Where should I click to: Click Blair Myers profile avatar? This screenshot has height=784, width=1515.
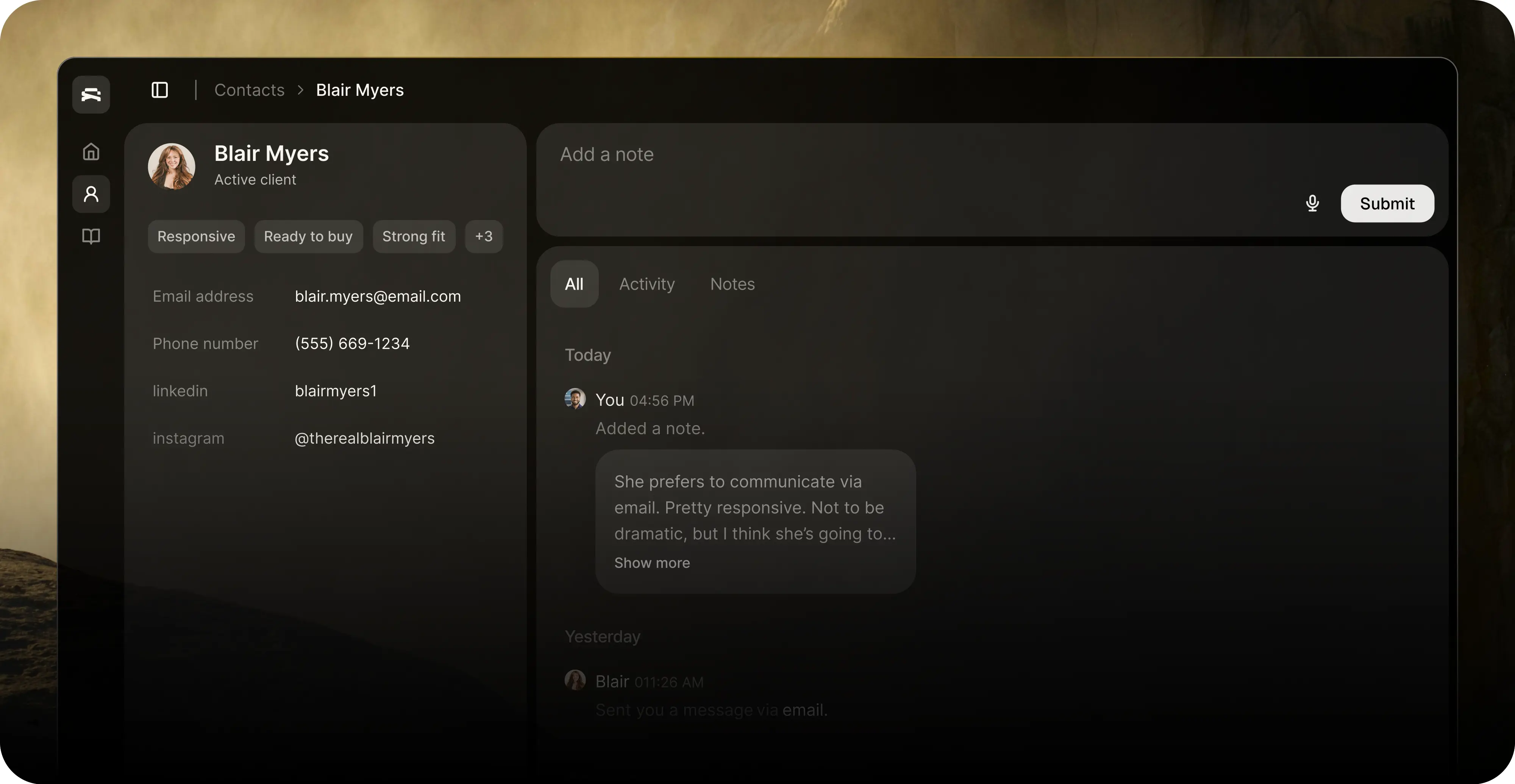(171, 166)
